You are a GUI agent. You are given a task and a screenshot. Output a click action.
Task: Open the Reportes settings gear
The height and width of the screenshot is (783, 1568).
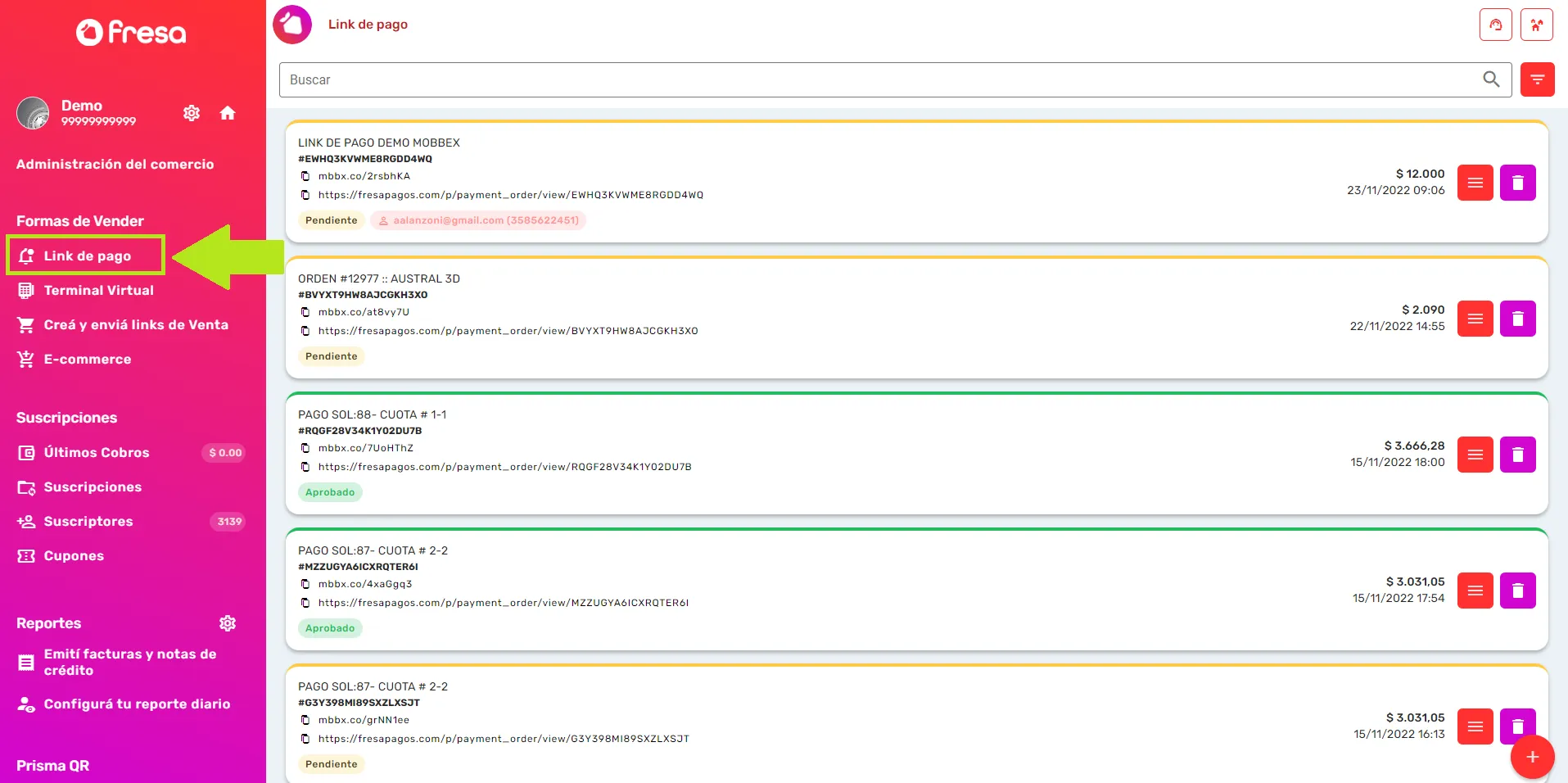(x=228, y=623)
